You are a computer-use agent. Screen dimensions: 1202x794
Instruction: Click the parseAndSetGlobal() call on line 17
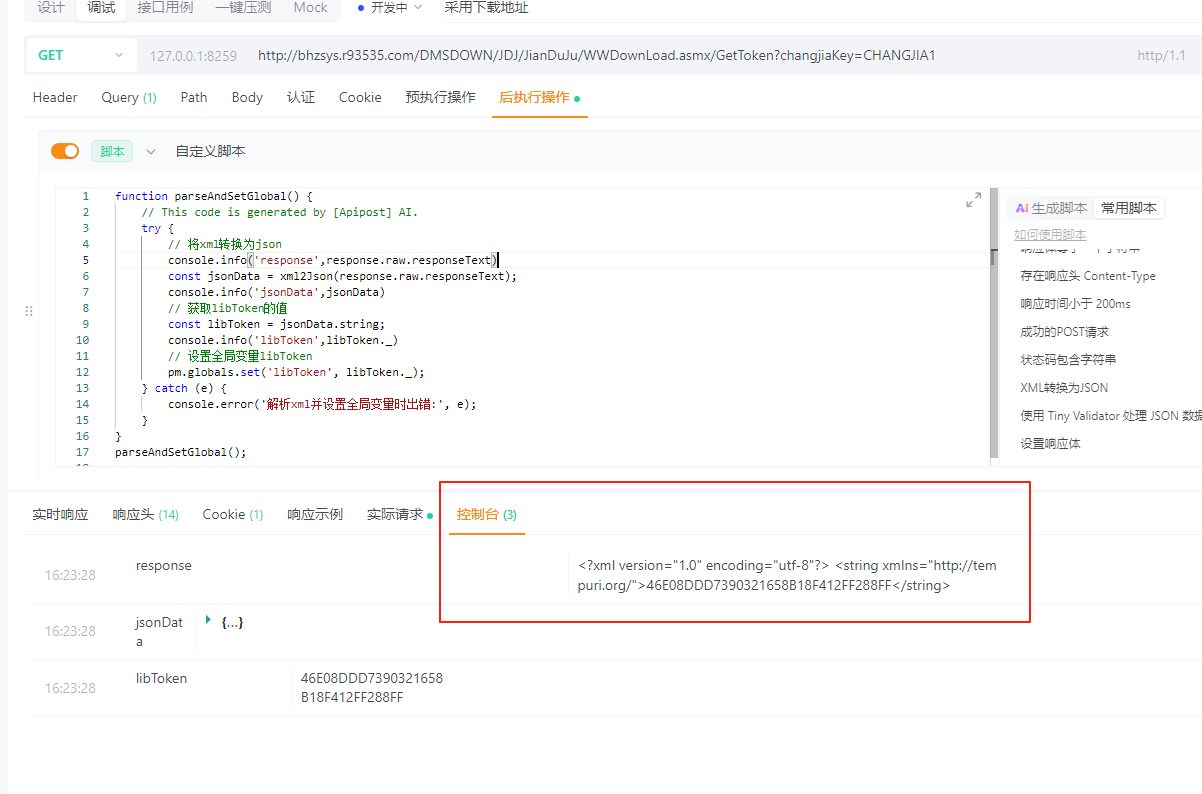coord(180,452)
